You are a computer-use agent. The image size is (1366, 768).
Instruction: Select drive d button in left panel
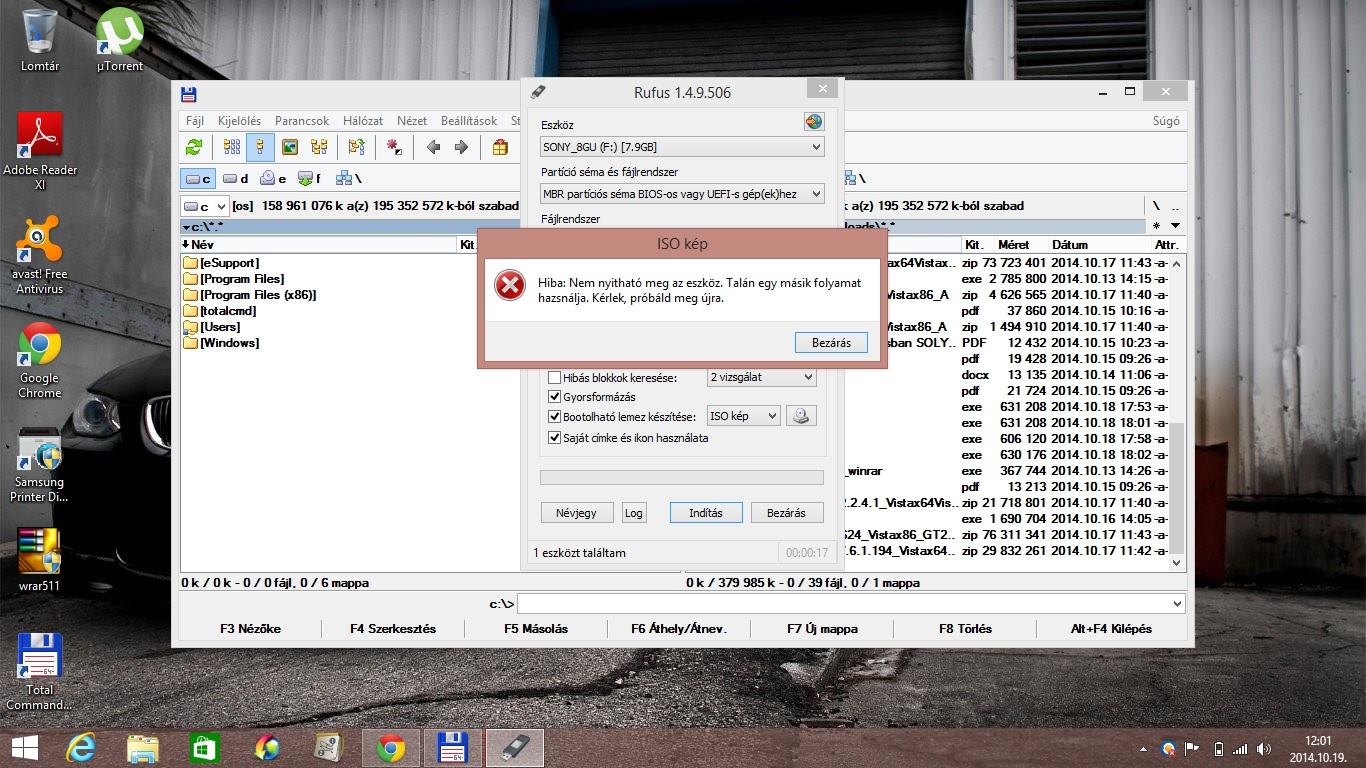tap(236, 179)
